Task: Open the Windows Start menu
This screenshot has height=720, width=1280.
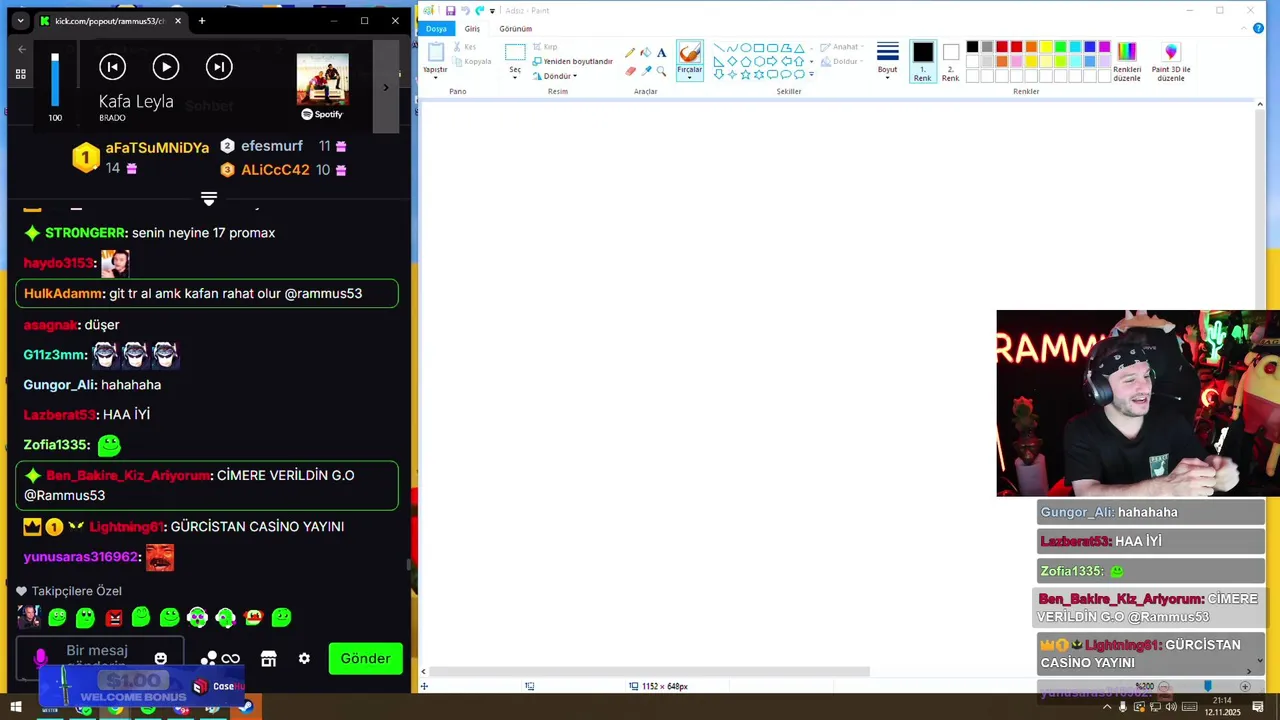Action: point(16,708)
